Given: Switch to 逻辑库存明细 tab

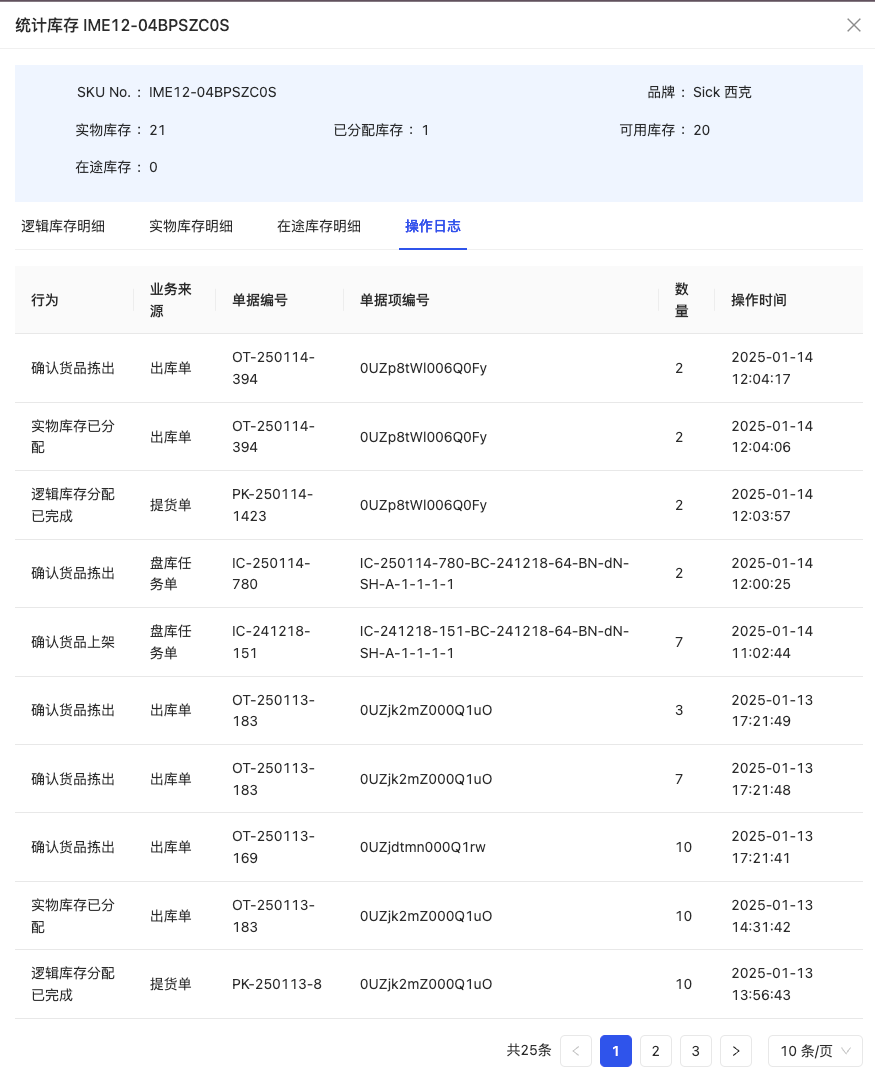Looking at the screenshot, I should coord(63,226).
